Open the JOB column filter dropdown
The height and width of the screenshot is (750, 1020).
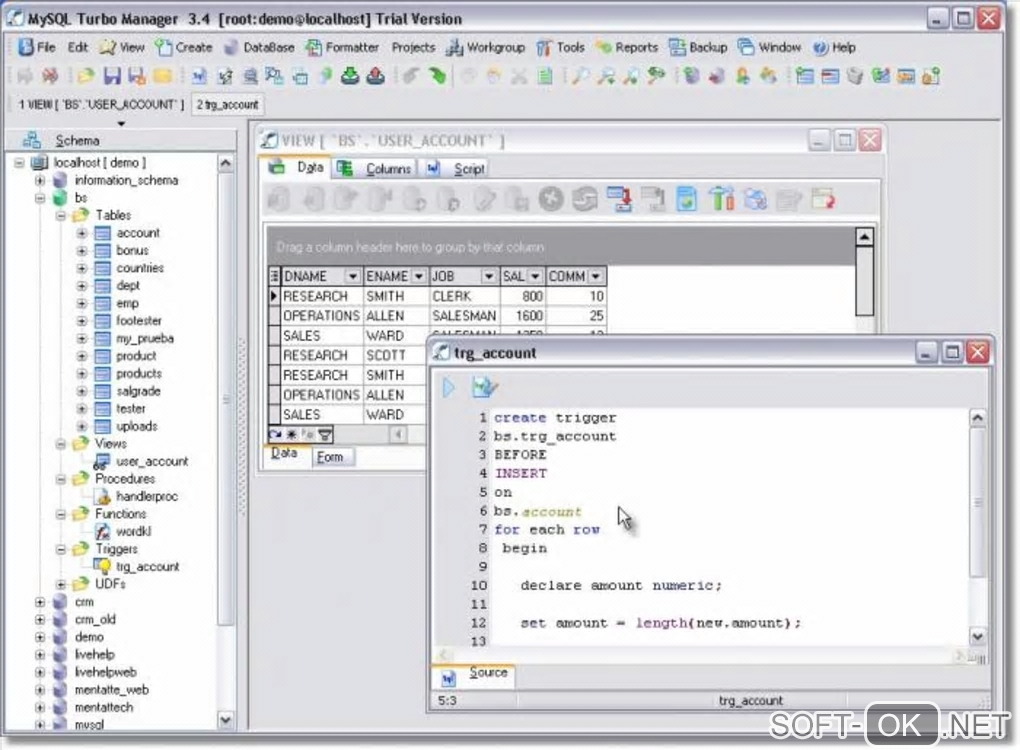tap(489, 276)
